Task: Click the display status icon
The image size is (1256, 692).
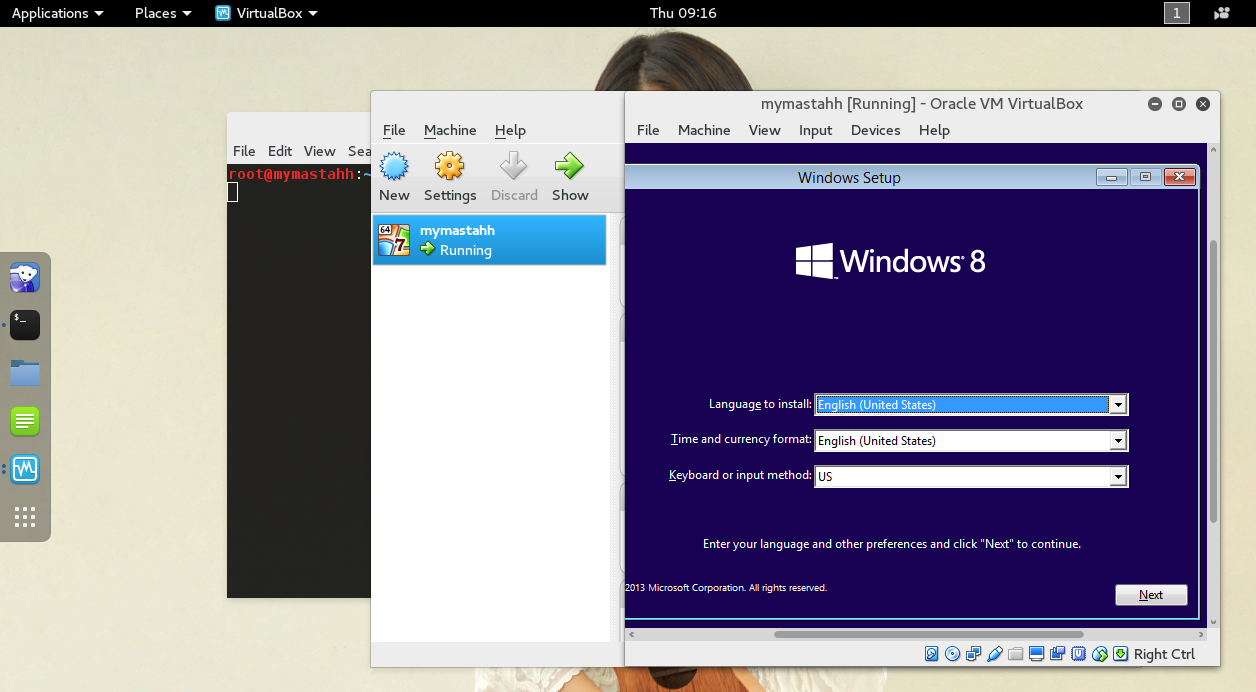Action: pyautogui.click(x=1036, y=654)
